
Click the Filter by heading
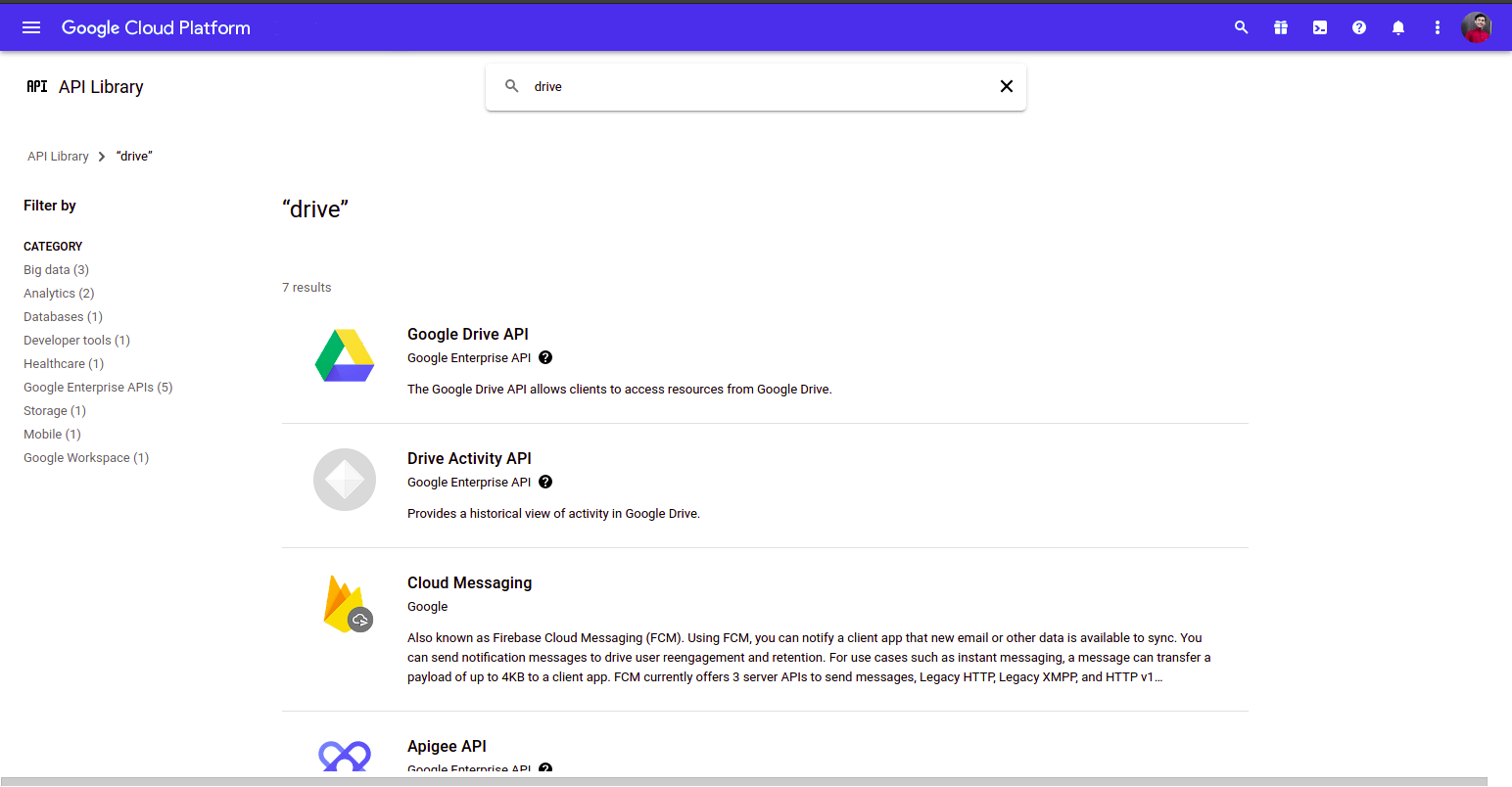50,206
